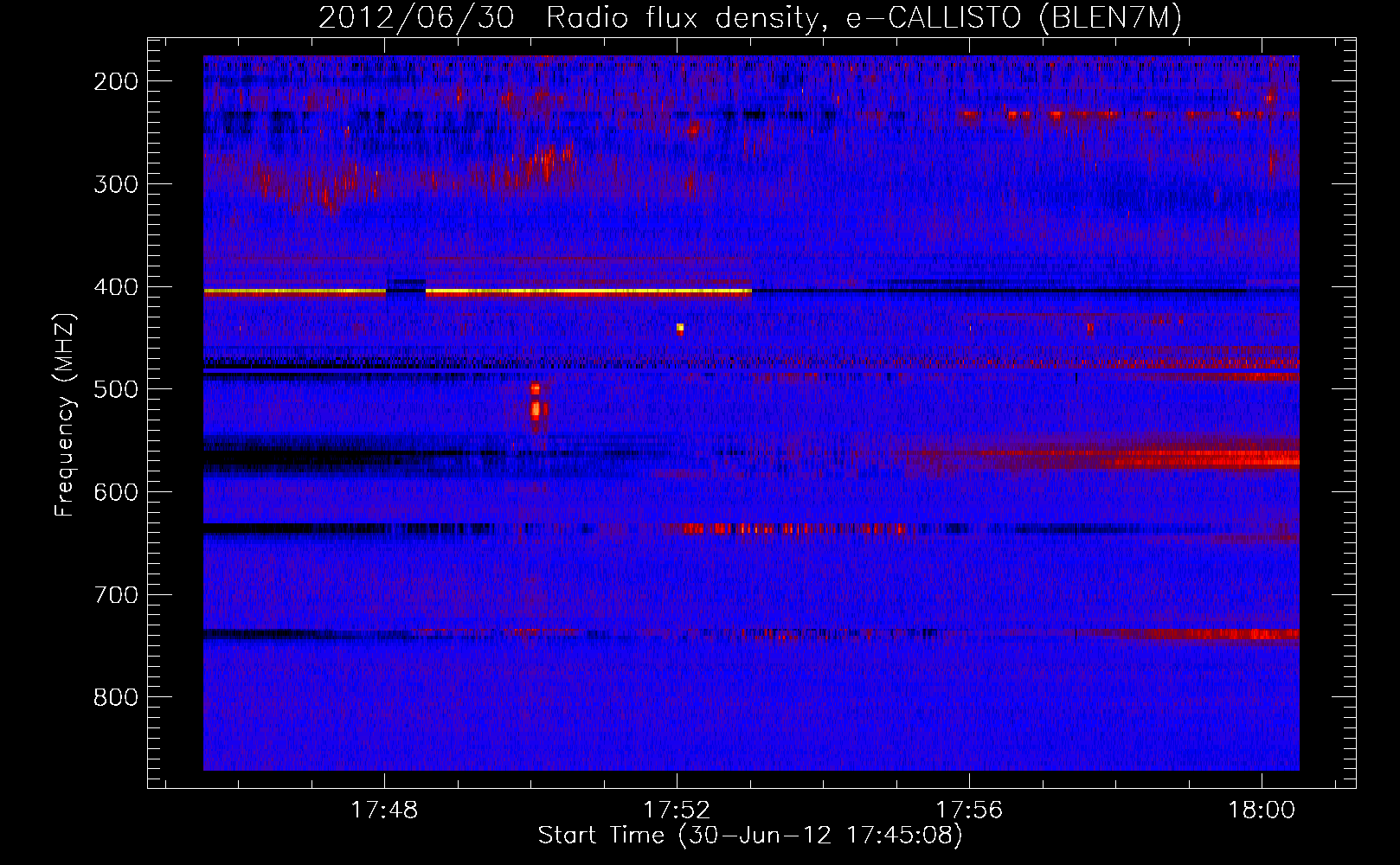Click the 18:00 time tick label
1400x865 pixels.
coord(1262,811)
